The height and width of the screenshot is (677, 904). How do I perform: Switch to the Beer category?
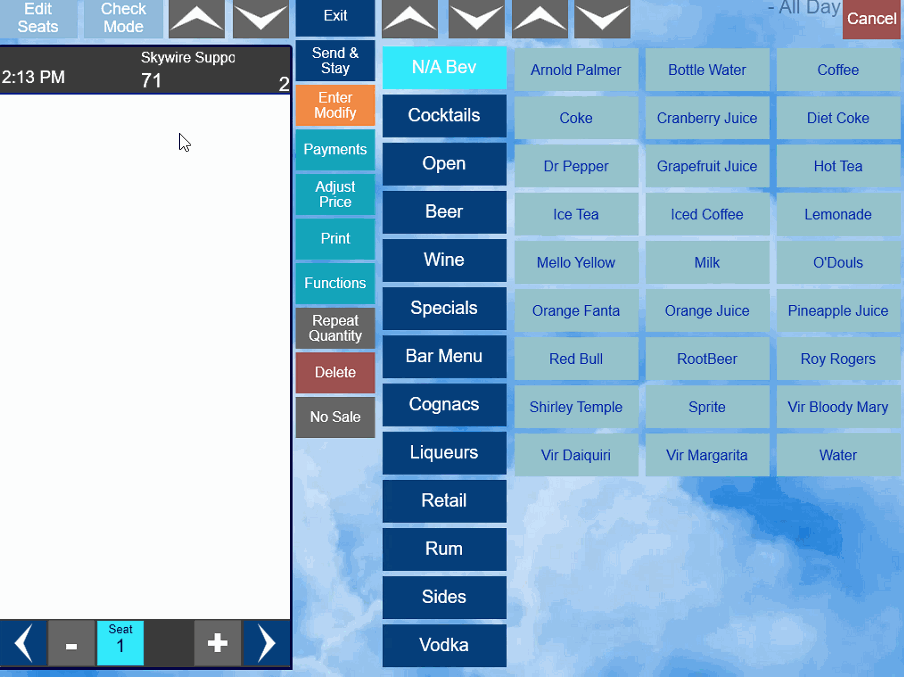[444, 212]
